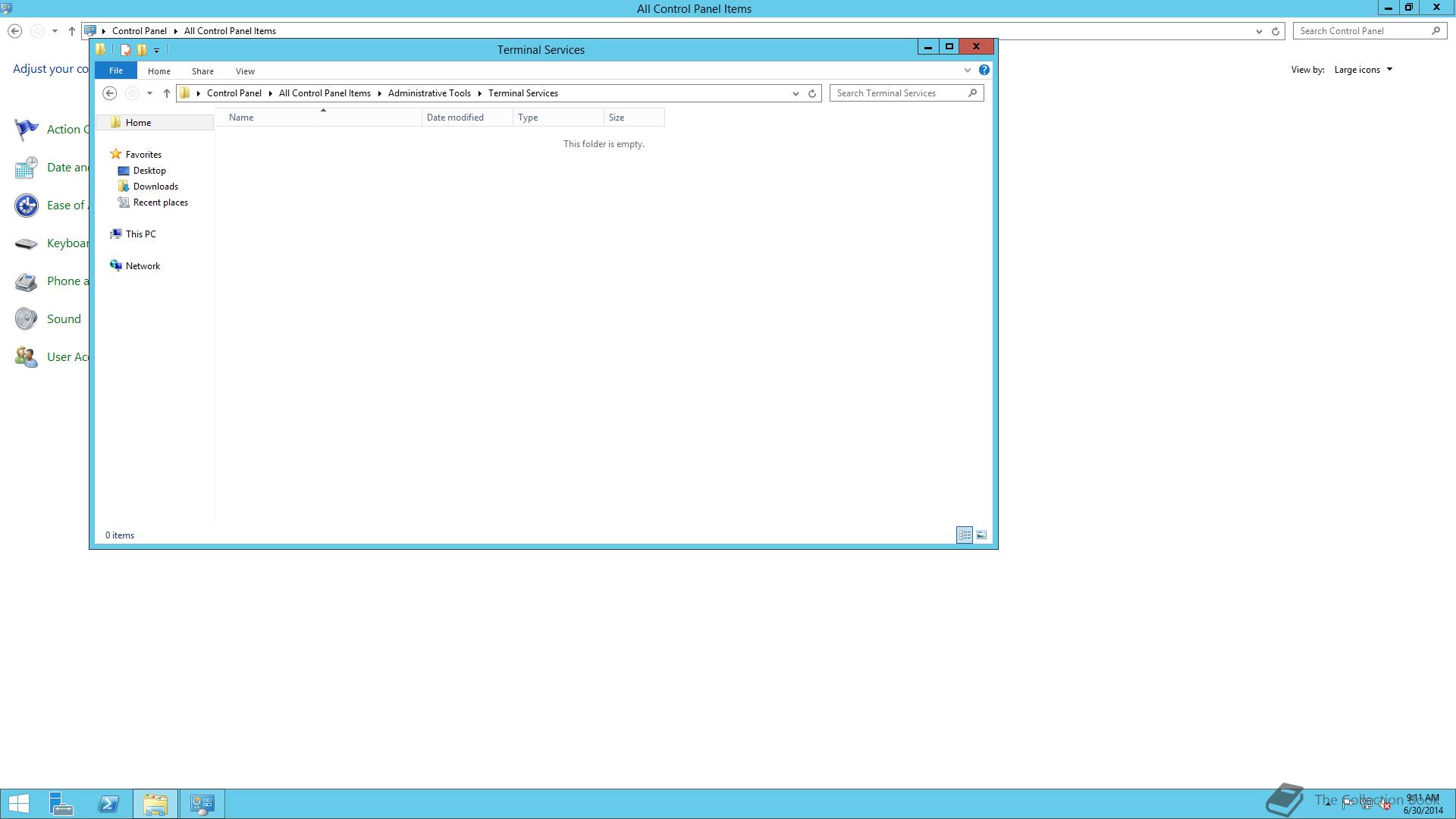Image resolution: width=1456 pixels, height=819 pixels.
Task: Open the Action Center flag tray icon
Action: [1348, 804]
